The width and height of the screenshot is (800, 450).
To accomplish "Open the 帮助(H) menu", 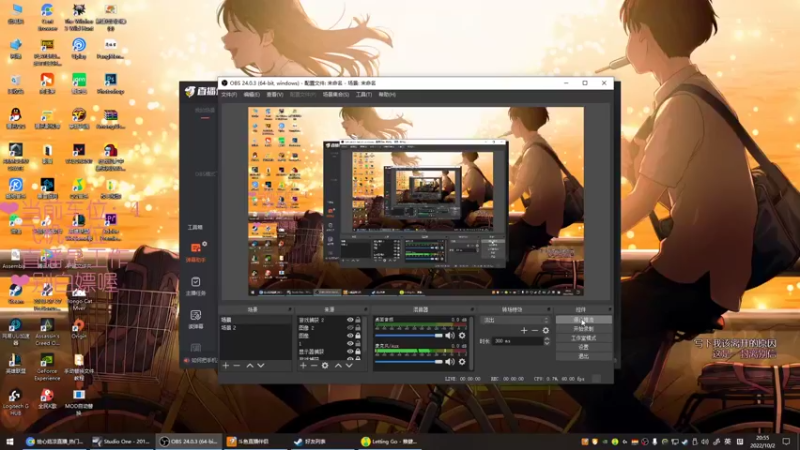I will [x=387, y=94].
